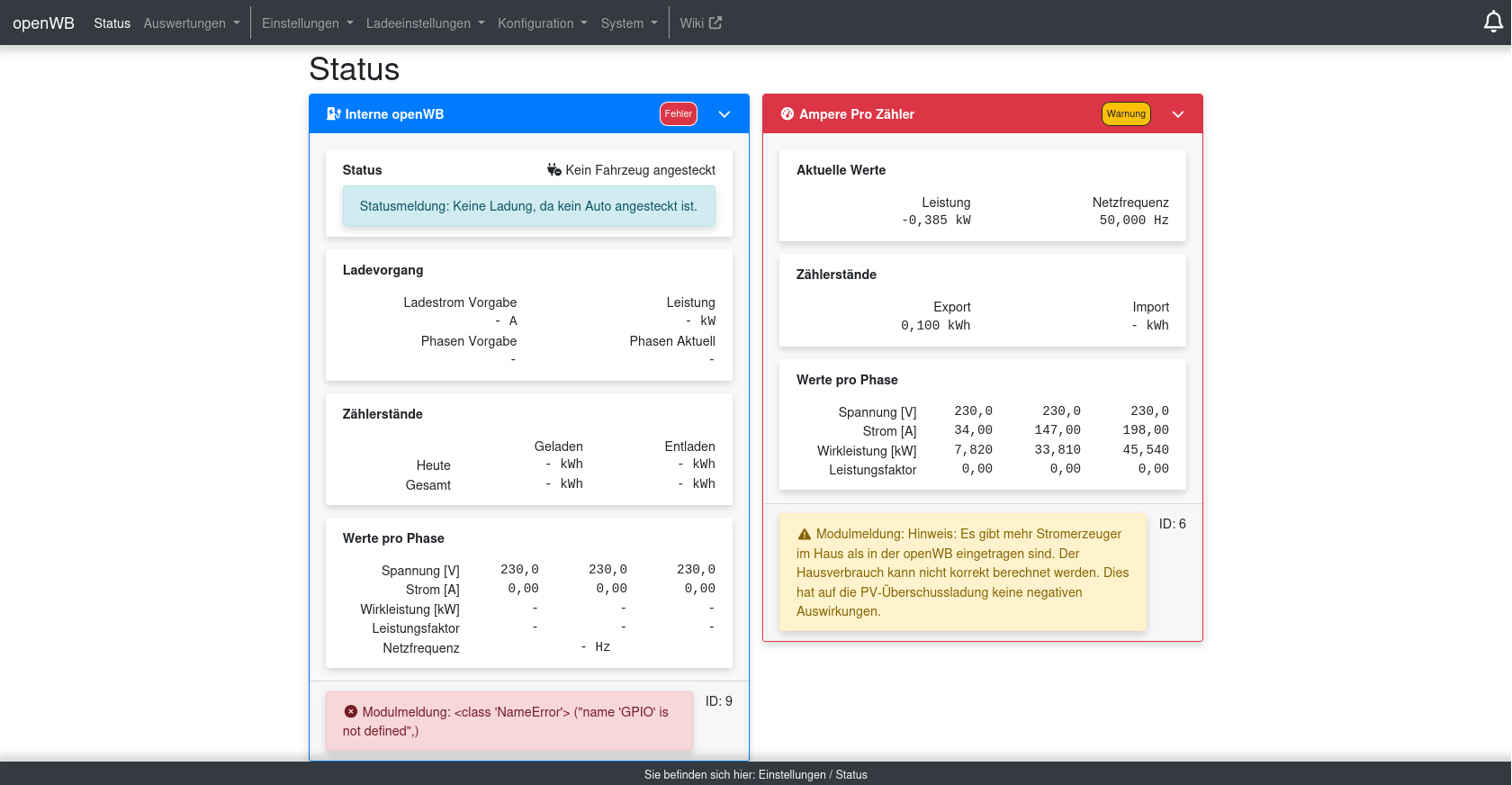The height and width of the screenshot is (785, 1512).
Task: Click the Wirkleistung value 7,820
Action: tap(974, 449)
